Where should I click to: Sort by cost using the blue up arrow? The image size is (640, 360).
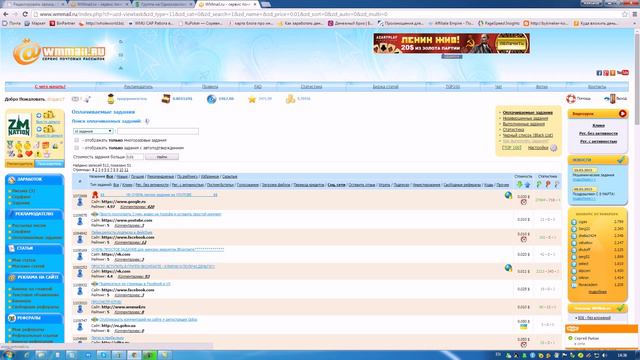pos(527,184)
